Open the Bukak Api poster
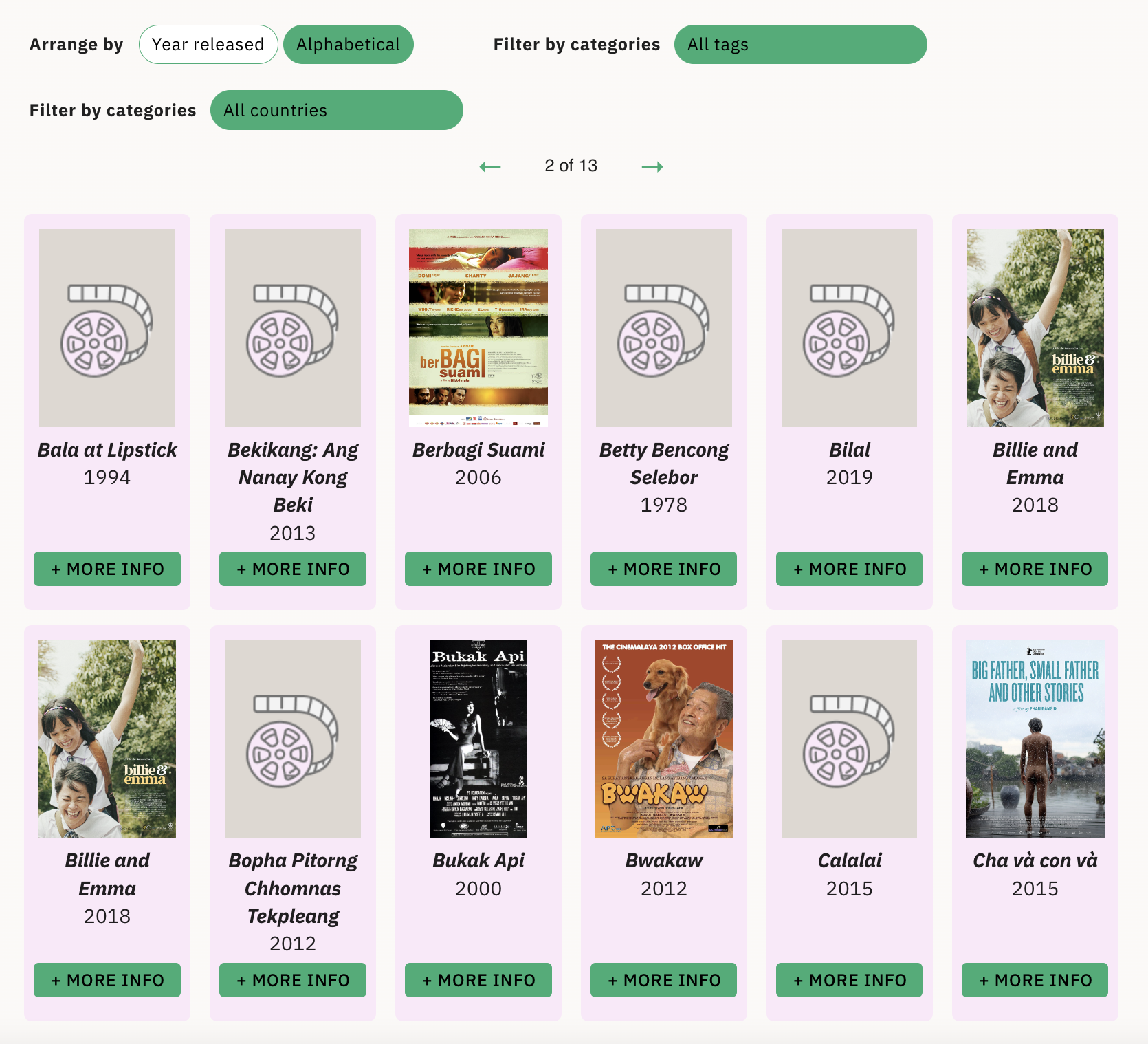Screen dimensions: 1148x1044 point(478,739)
